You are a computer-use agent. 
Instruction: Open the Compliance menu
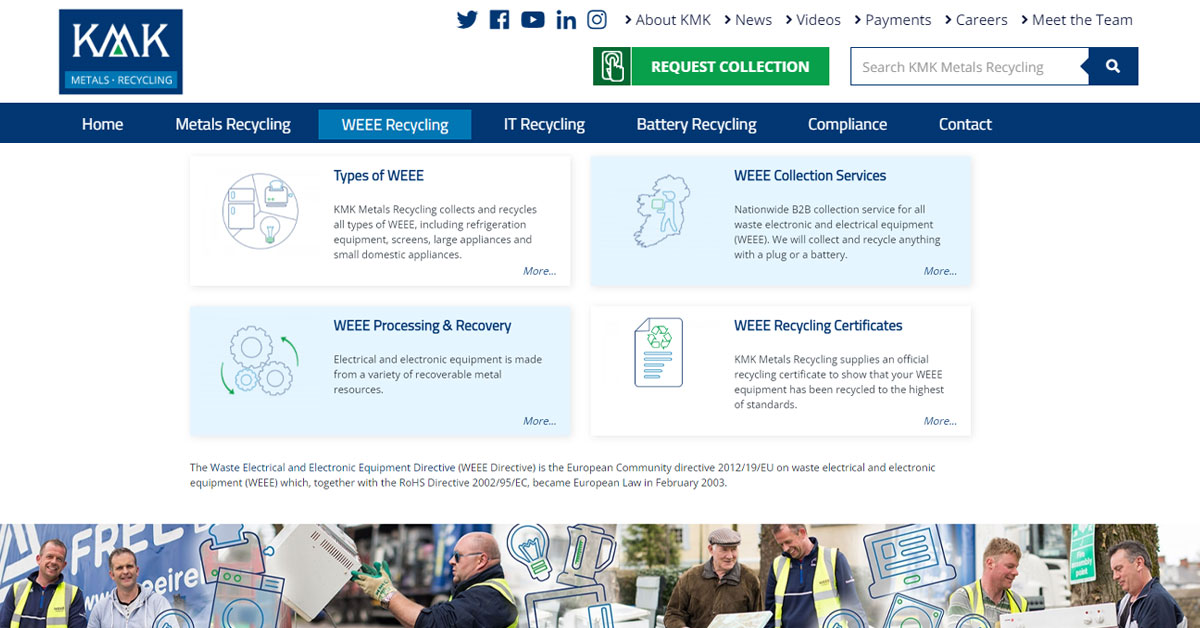point(848,124)
